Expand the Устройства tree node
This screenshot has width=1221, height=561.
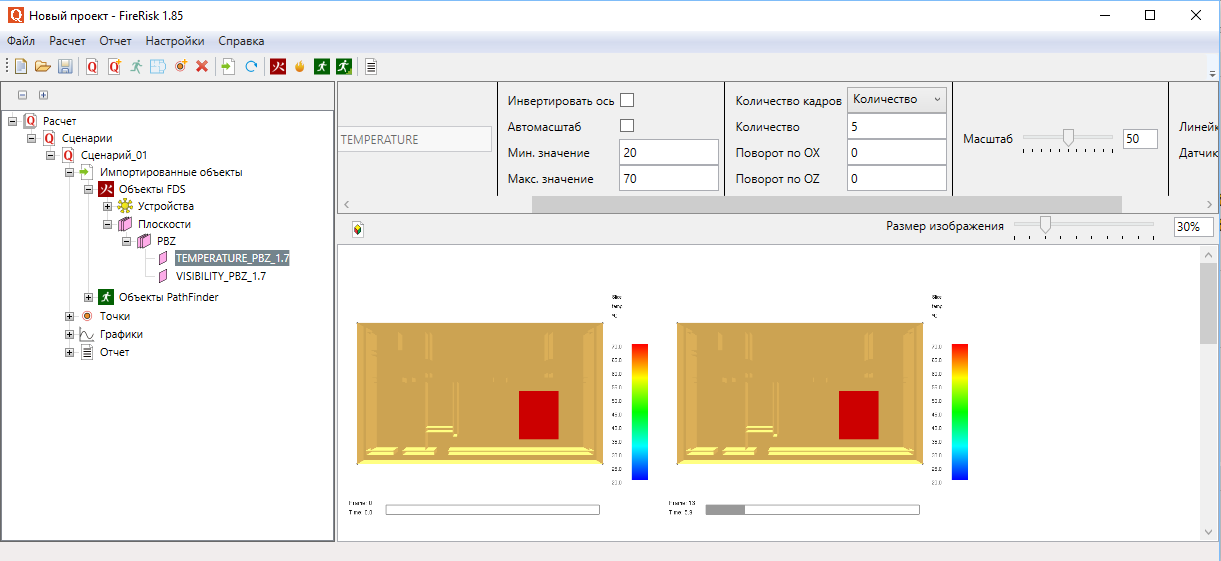pyautogui.click(x=107, y=206)
